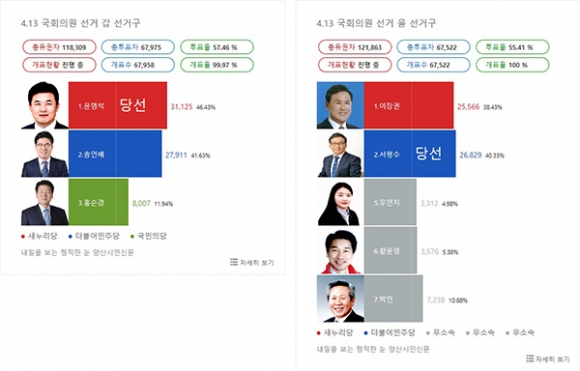Click the green bar for 3.홍순경
The height and width of the screenshot is (371, 580).
coord(98,202)
